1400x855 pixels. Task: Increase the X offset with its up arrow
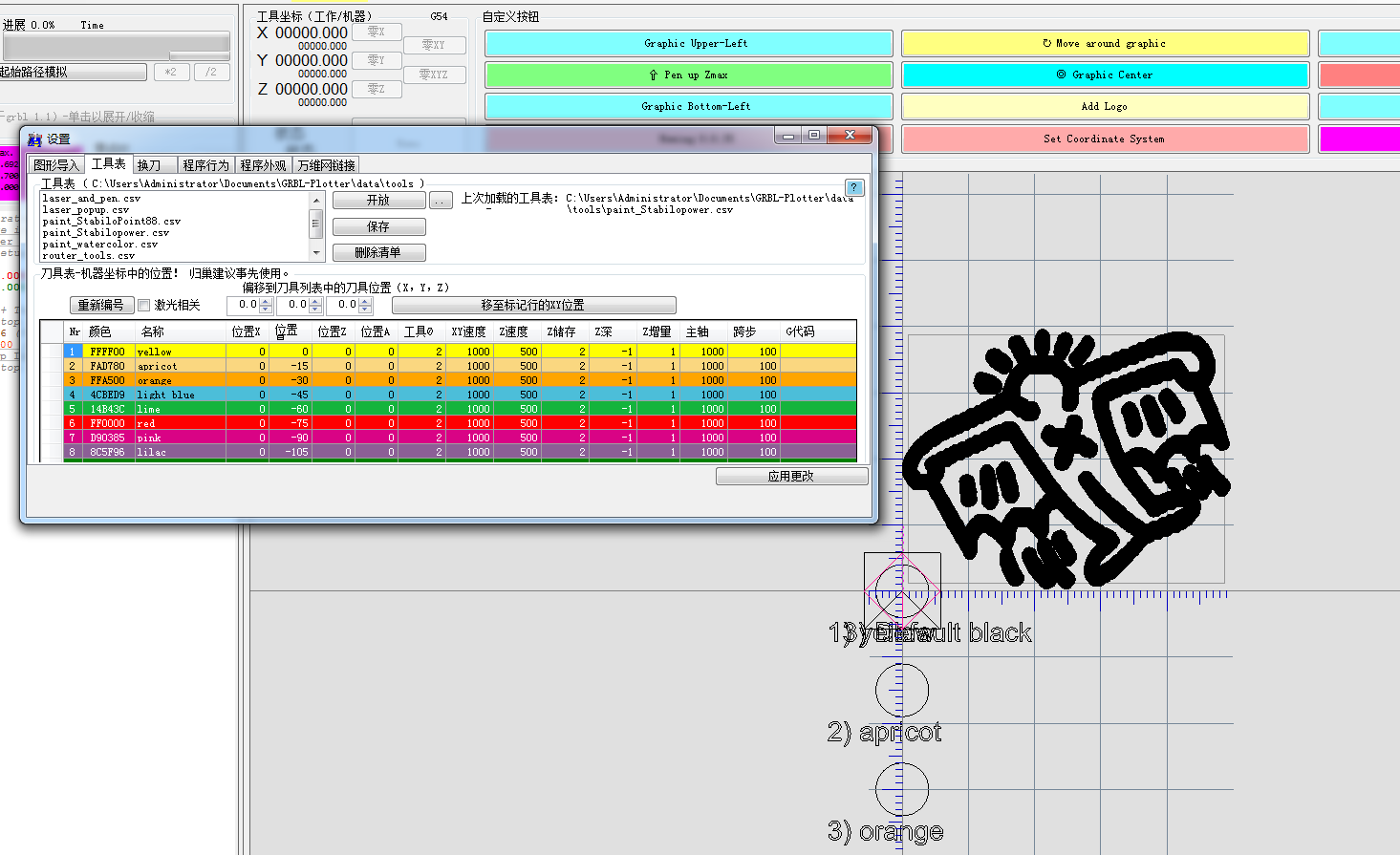coord(264,300)
